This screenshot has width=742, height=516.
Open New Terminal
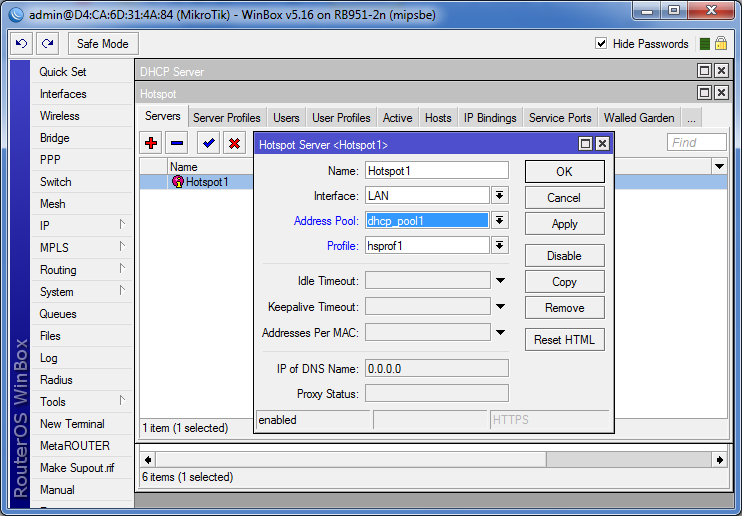click(81, 424)
